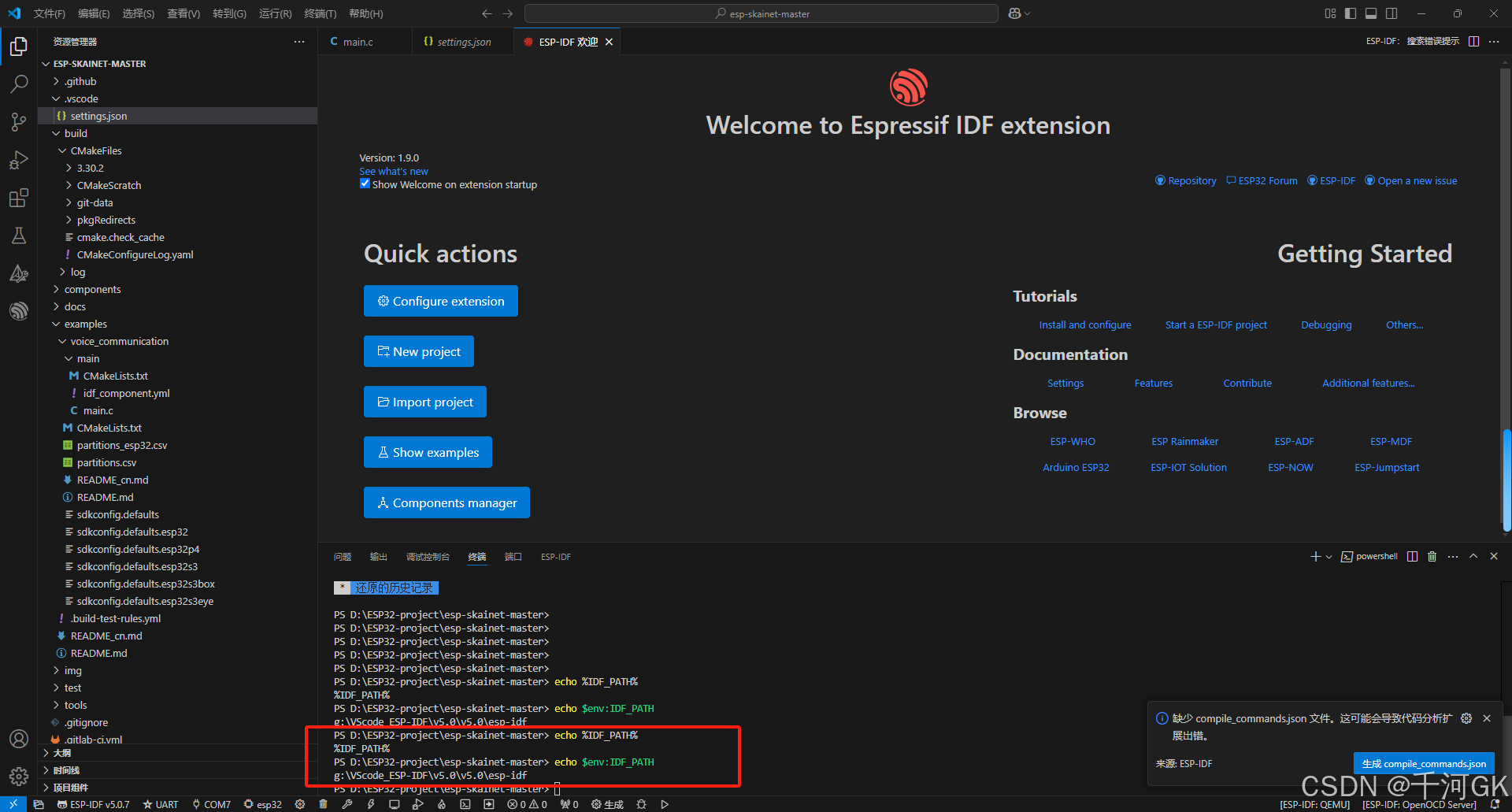This screenshot has width=1512, height=812.
Task: Click the ESP-IDF v5.0.7 version in status bar
Action: pyautogui.click(x=93, y=804)
